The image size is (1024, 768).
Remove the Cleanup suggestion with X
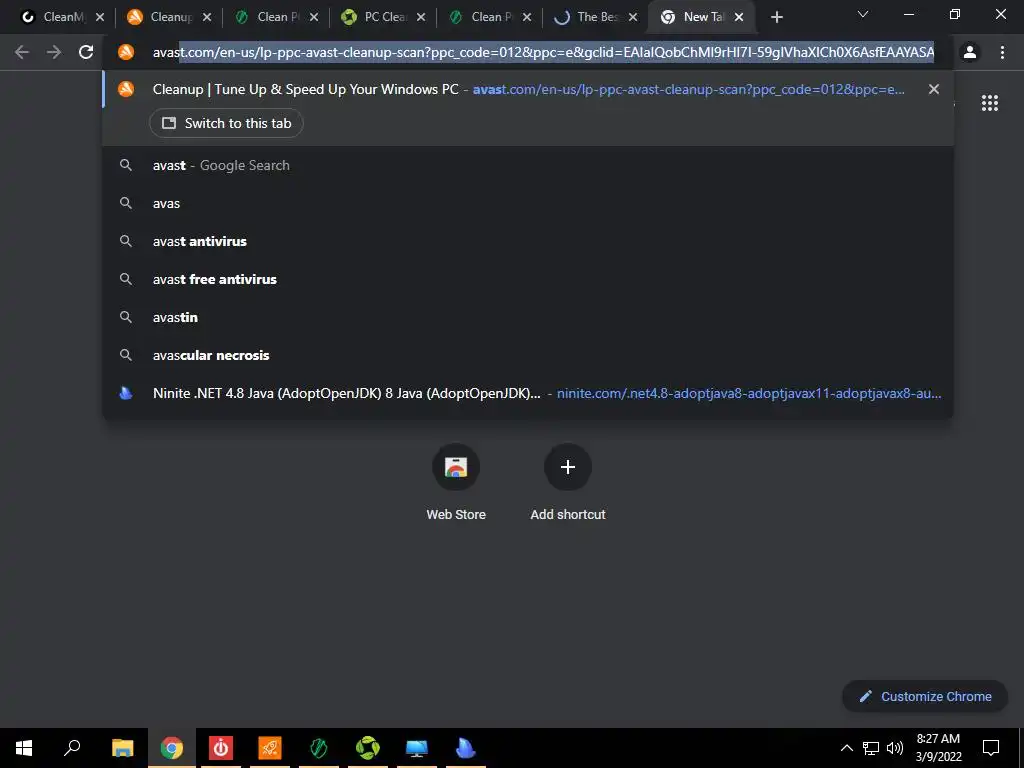click(934, 89)
